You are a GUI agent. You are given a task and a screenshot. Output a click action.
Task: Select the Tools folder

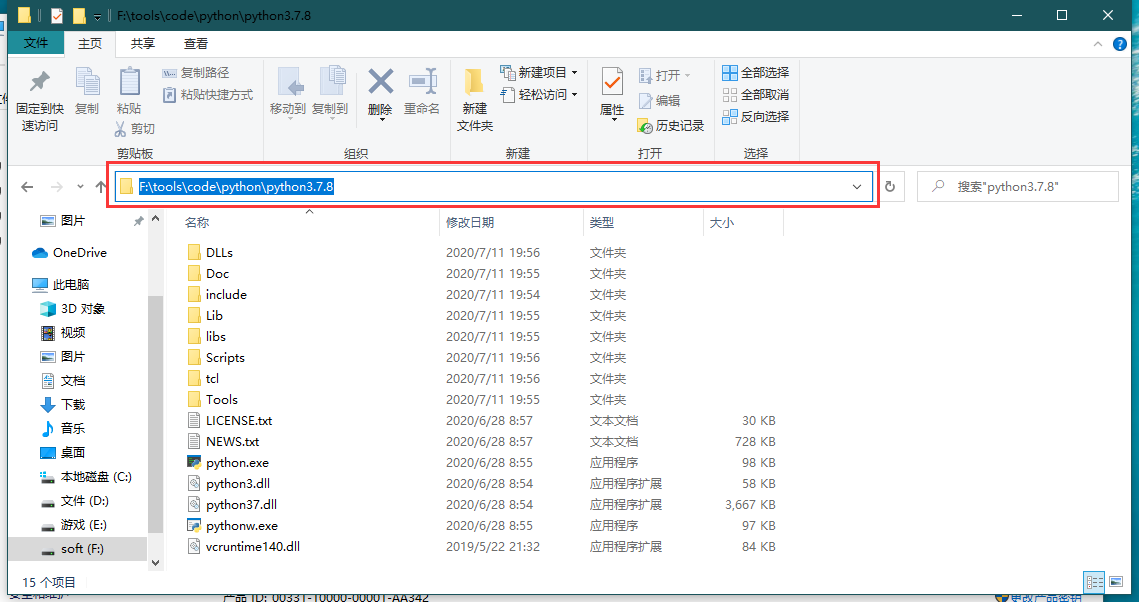coord(222,399)
